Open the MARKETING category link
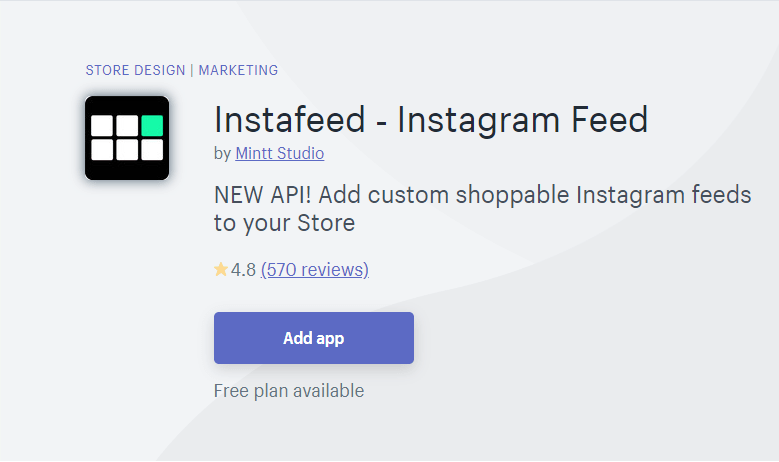Viewport: 779px width, 462px height. 238,70
